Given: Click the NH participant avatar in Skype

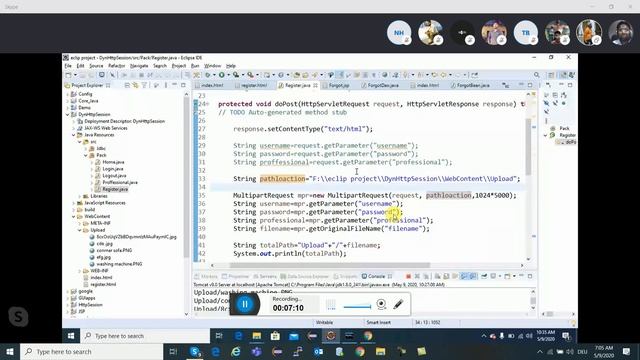Looking at the screenshot, I should [399, 33].
